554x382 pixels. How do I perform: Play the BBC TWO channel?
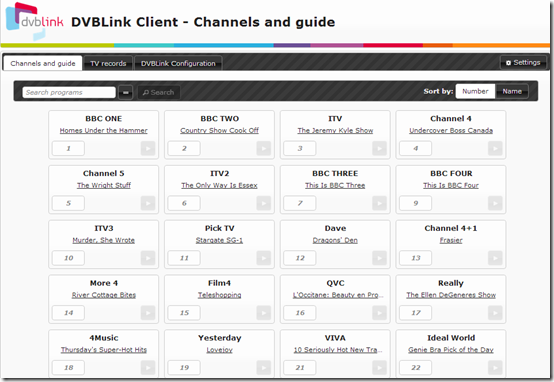(x=264, y=148)
